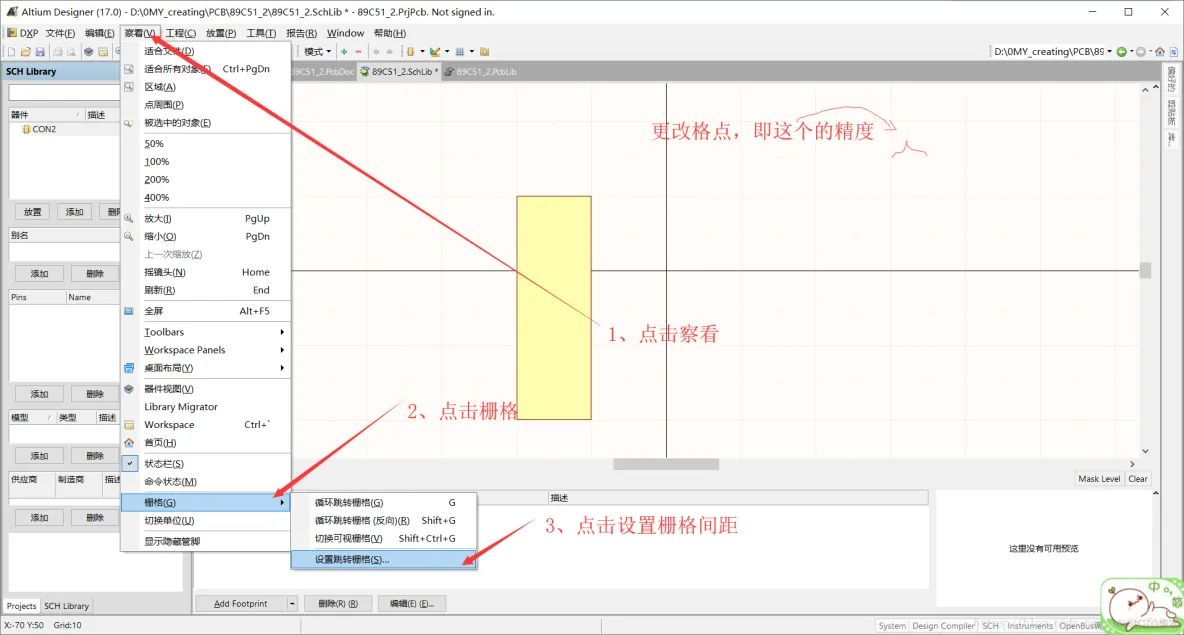The image size is (1184, 635).
Task: Click the model manager folder icon
Action: click(485, 52)
